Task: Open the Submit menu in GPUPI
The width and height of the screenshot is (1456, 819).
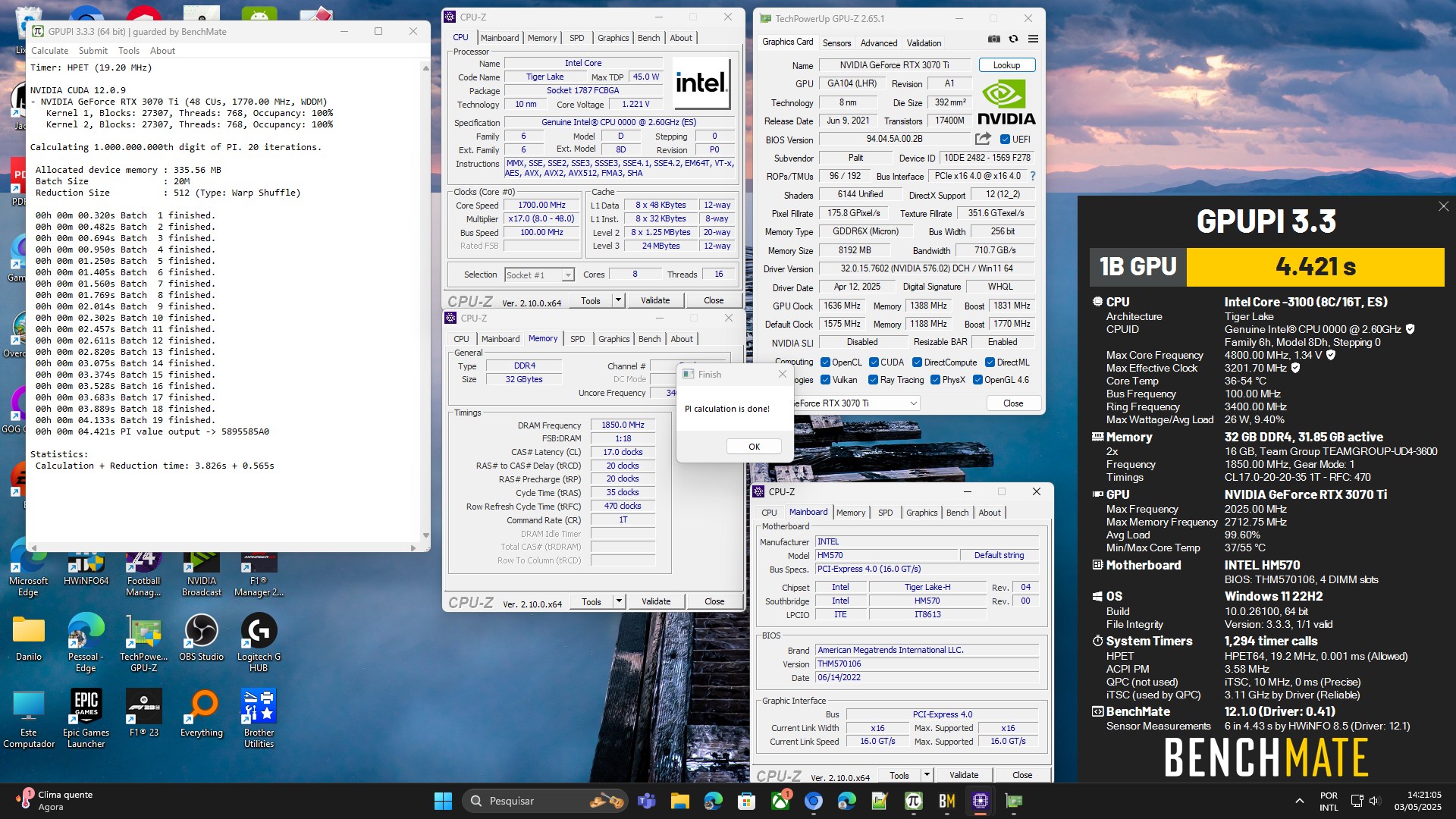Action: coord(93,51)
